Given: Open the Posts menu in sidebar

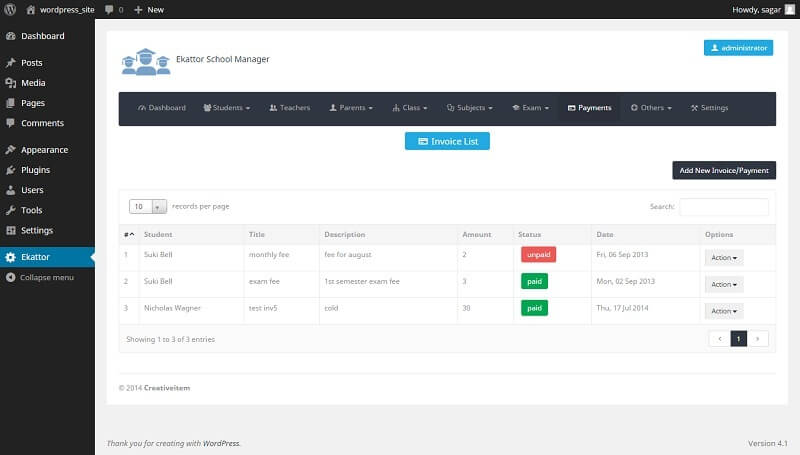Looking at the screenshot, I should tap(32, 63).
